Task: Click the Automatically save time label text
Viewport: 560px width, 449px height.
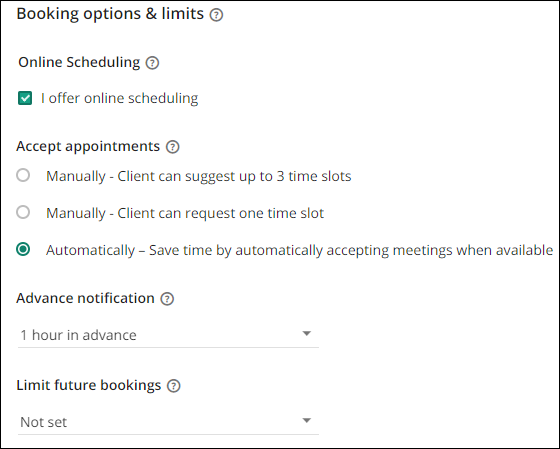Action: (299, 250)
